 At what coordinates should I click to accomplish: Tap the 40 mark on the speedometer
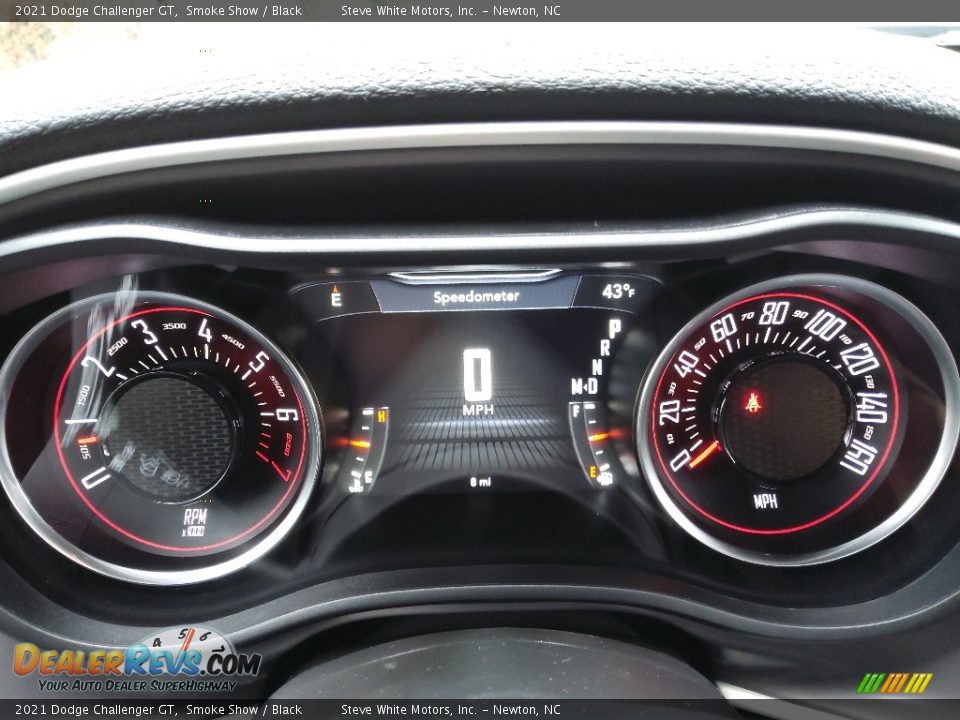(686, 365)
